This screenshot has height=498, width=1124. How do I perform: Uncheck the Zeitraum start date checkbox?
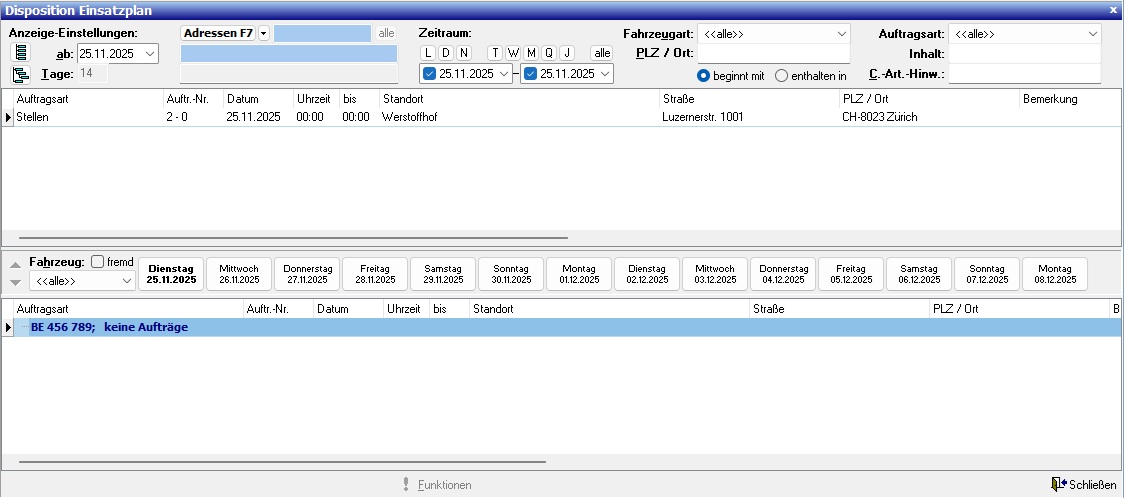coord(430,74)
